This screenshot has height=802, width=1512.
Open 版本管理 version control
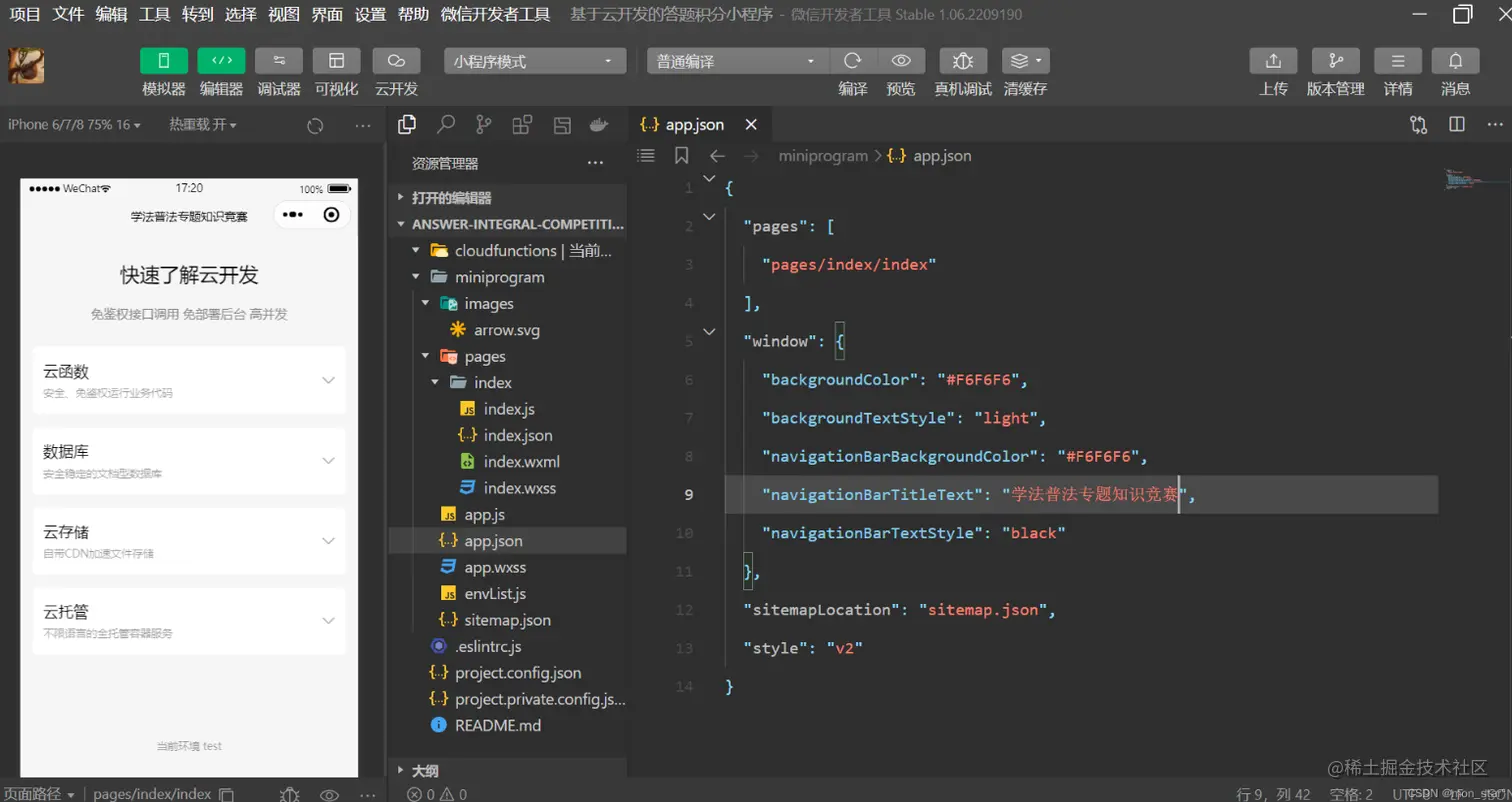click(1336, 60)
